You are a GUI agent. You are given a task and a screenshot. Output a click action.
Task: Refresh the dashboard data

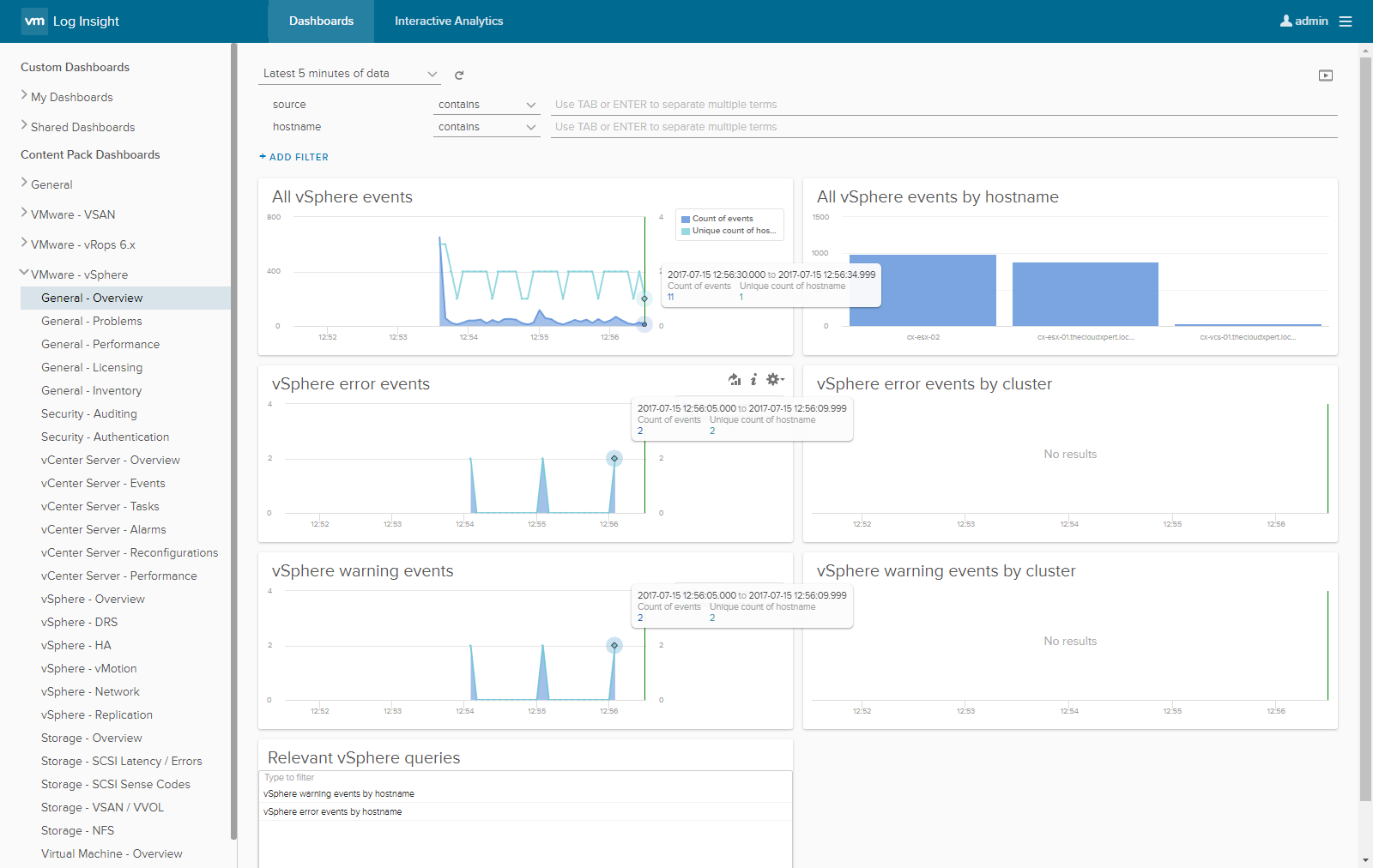tap(459, 75)
